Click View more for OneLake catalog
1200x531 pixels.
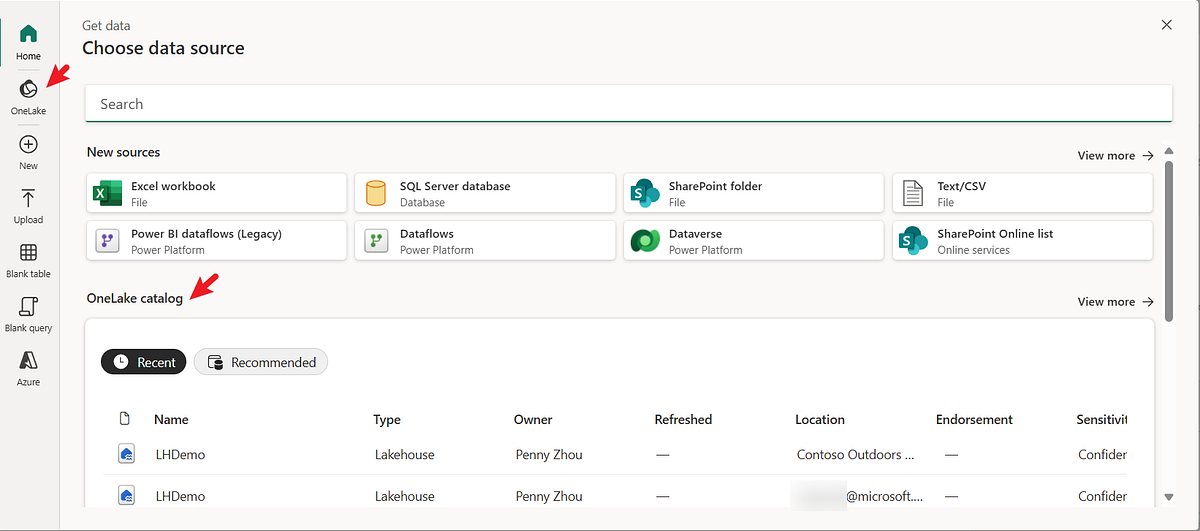tap(1115, 302)
